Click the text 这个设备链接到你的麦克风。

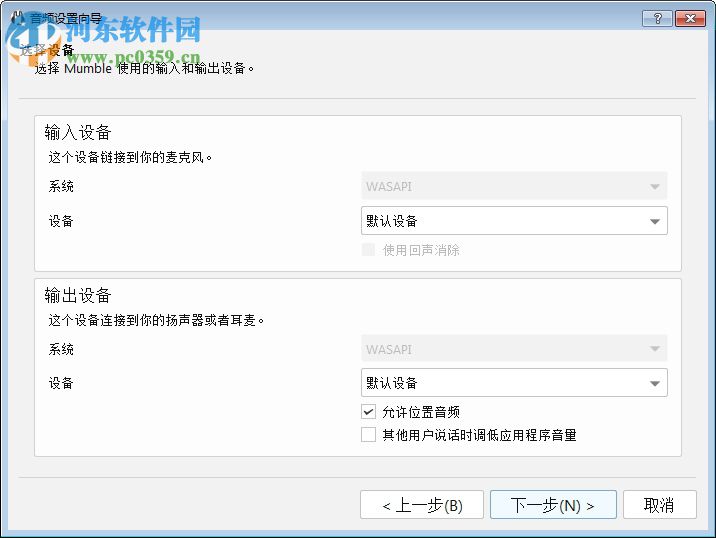pyautogui.click(x=130, y=158)
